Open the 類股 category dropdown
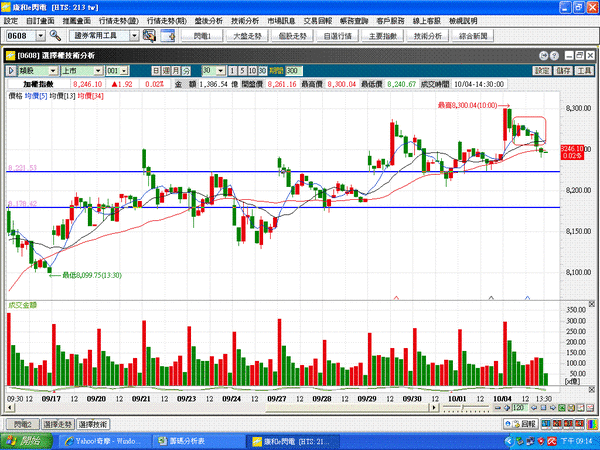The height and width of the screenshot is (450, 600). point(53,71)
